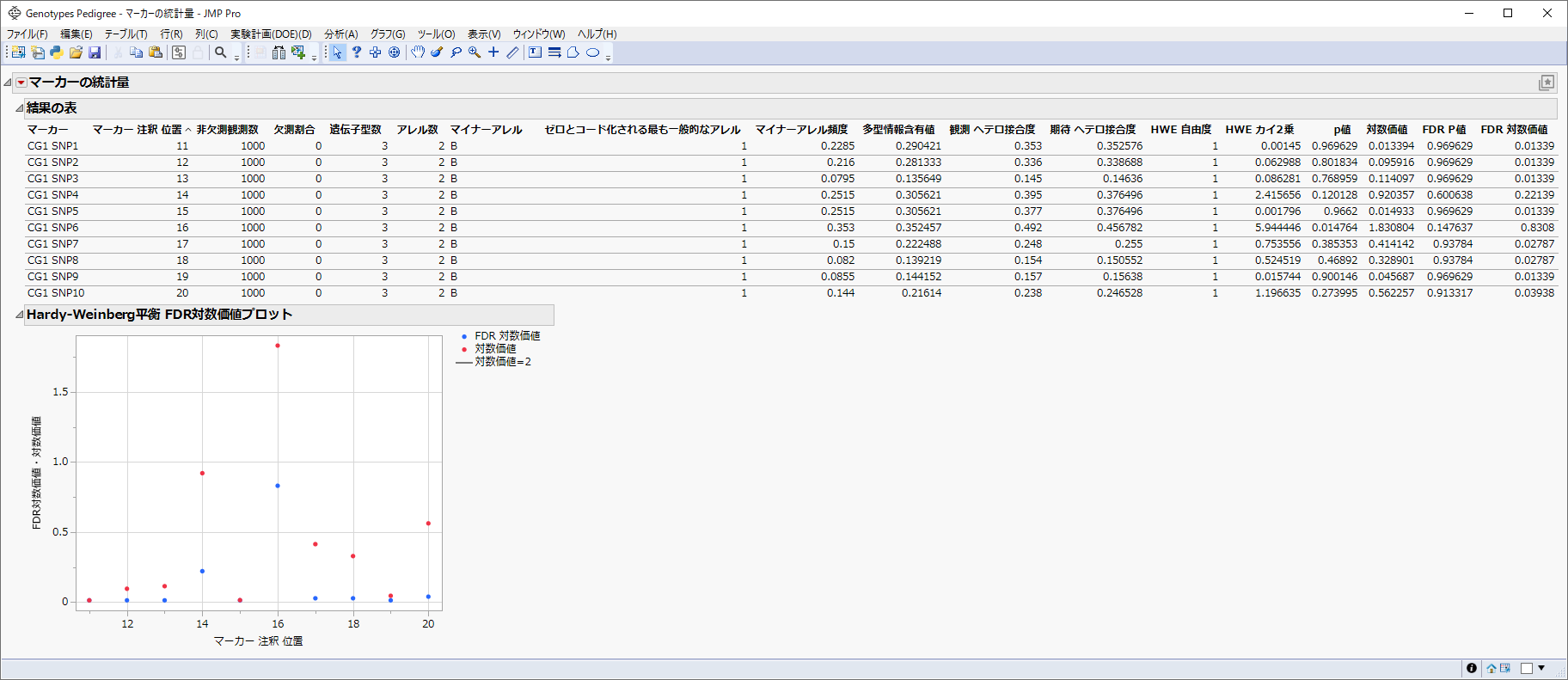This screenshot has height=680, width=1568.
Task: Select the lasso tool
Action: pyautogui.click(x=456, y=52)
